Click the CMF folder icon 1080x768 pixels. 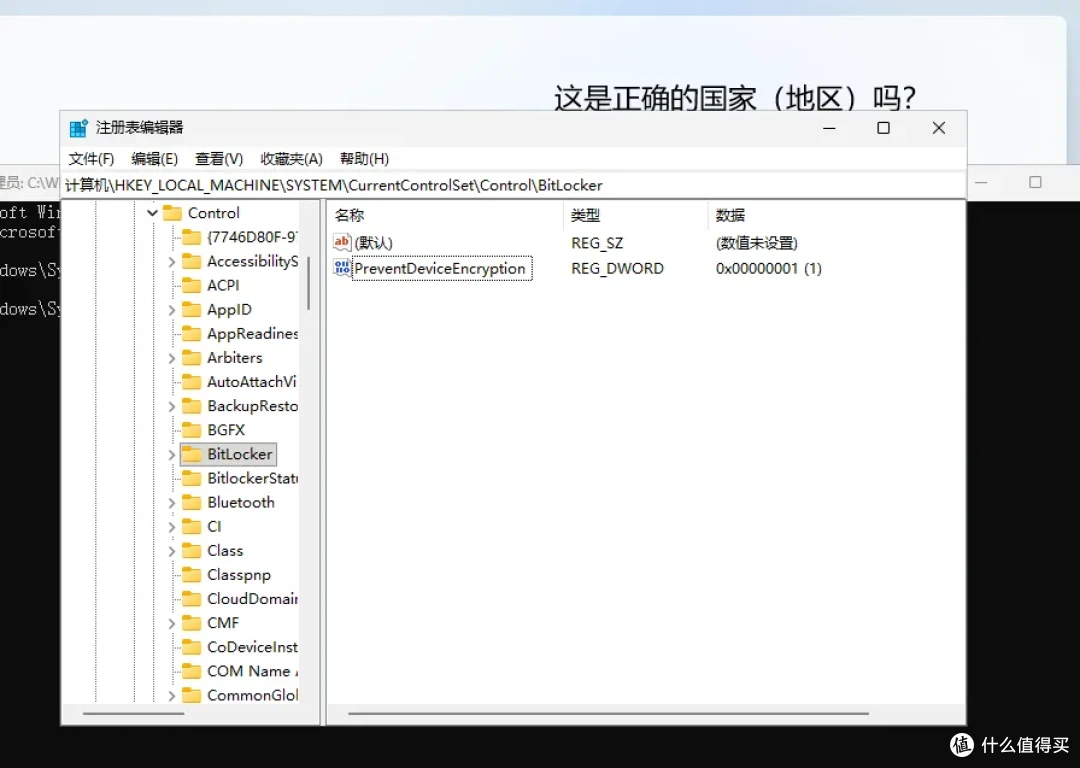191,623
